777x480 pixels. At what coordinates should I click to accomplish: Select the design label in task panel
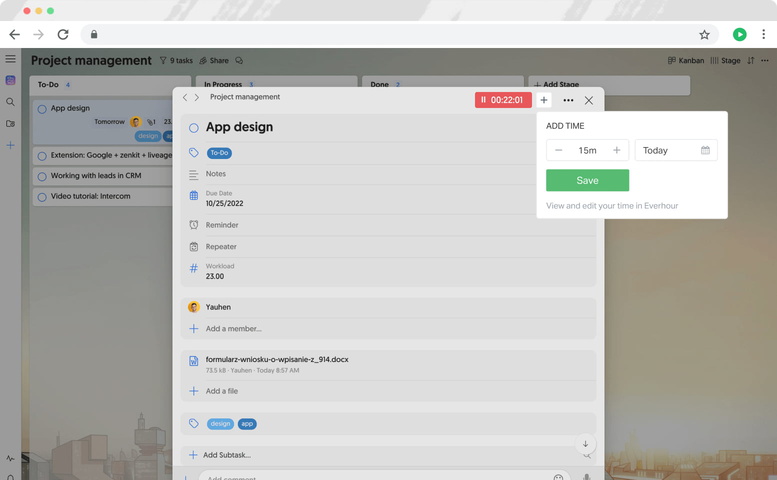tap(220, 424)
